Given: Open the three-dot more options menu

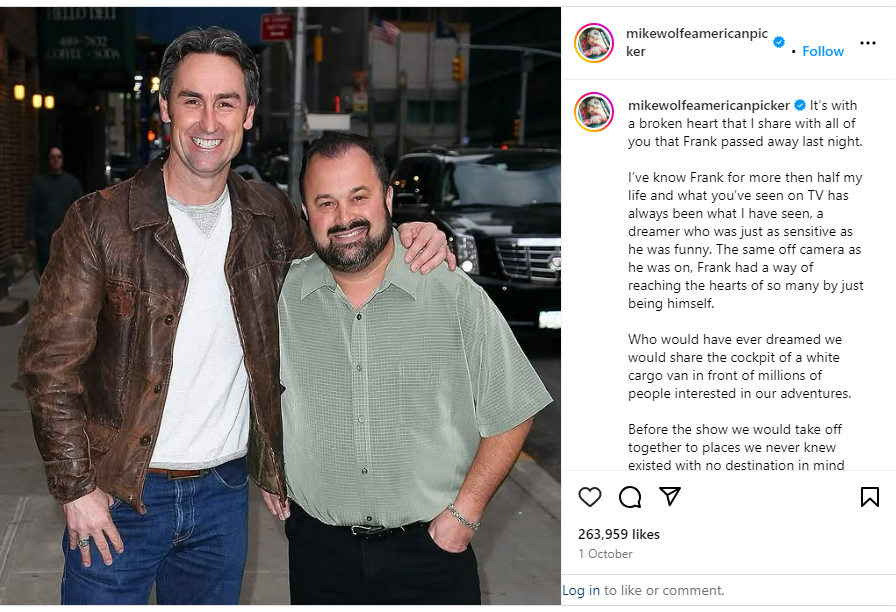Looking at the screenshot, I should point(867,43).
